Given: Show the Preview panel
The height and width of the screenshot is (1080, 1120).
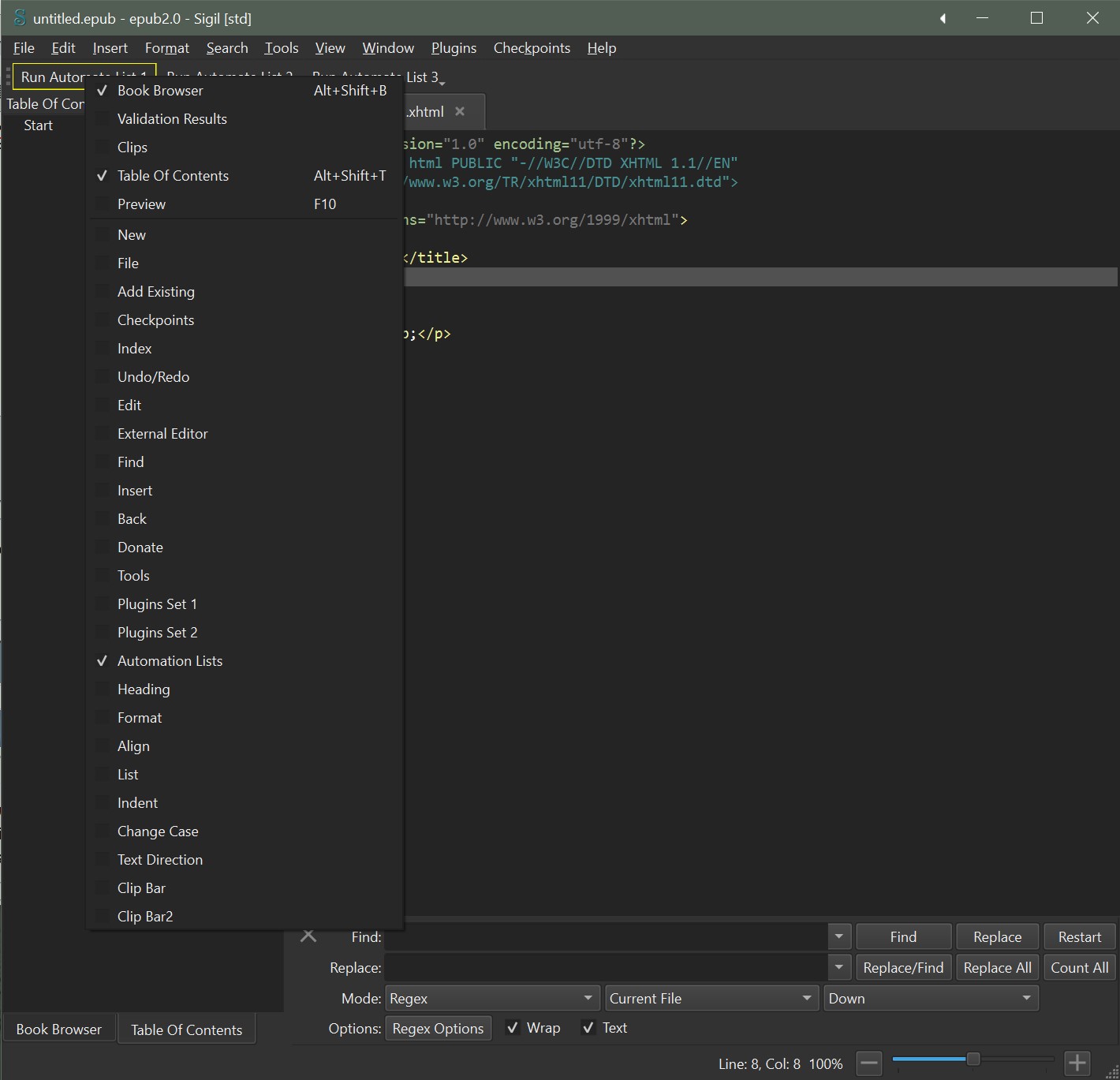Looking at the screenshot, I should [x=245, y=204].
